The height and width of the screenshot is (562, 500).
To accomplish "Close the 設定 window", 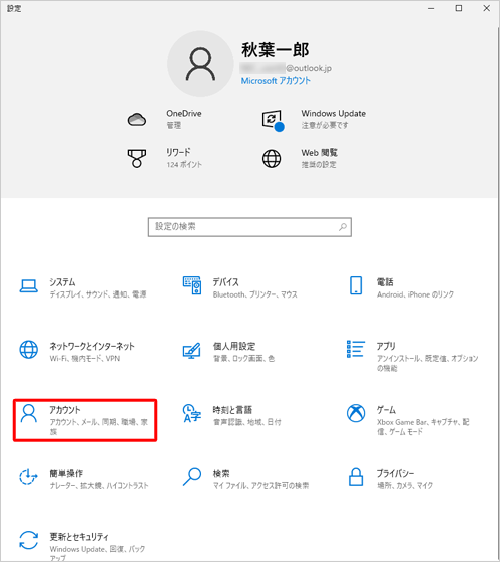I will tap(486, 8).
